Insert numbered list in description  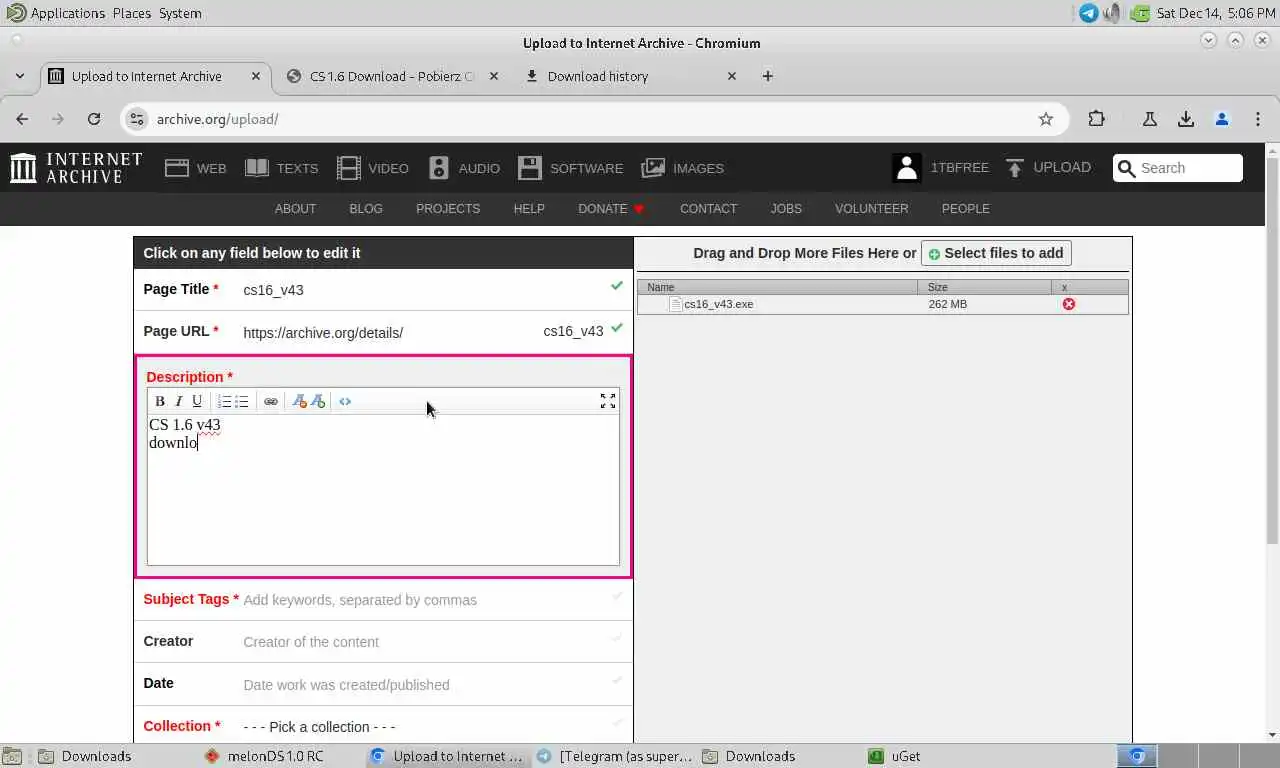(x=224, y=401)
